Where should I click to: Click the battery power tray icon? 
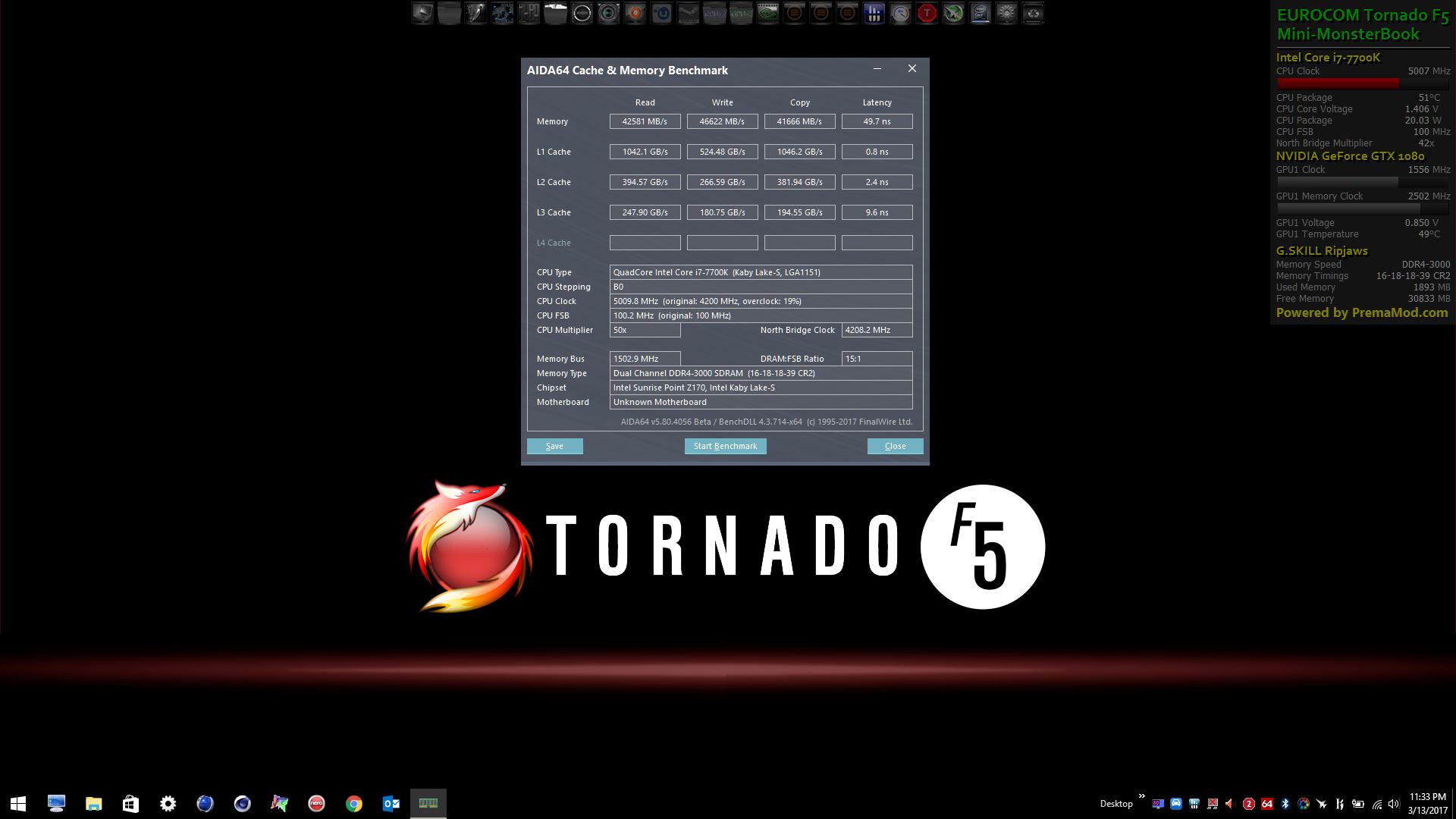(x=1358, y=804)
